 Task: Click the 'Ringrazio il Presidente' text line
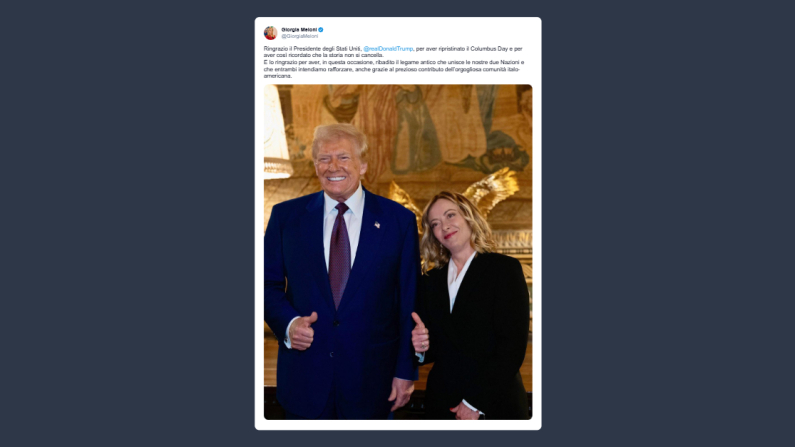click(x=393, y=49)
